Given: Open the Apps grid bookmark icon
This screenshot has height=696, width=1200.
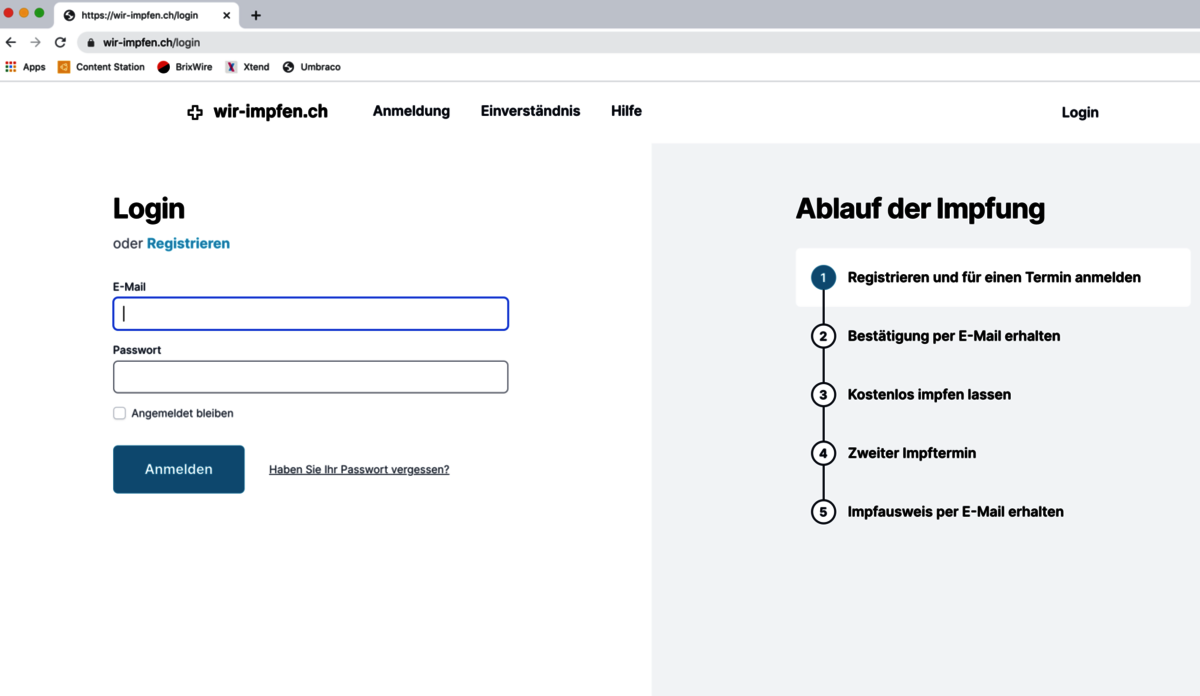Looking at the screenshot, I should coord(11,67).
